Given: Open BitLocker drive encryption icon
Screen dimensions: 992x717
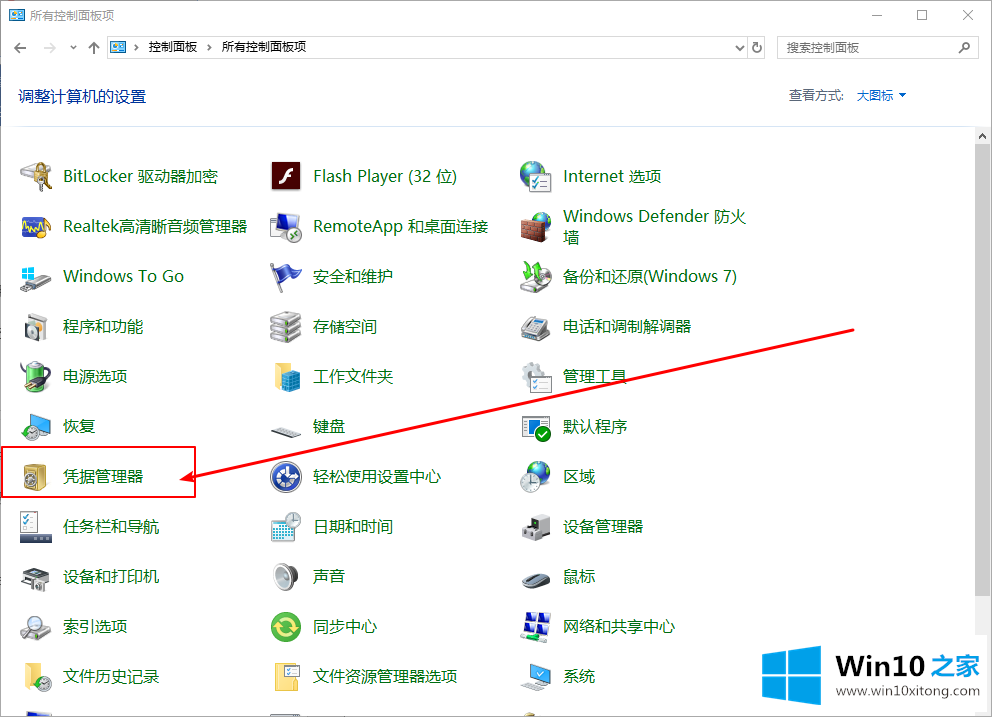Looking at the screenshot, I should click(x=36, y=176).
